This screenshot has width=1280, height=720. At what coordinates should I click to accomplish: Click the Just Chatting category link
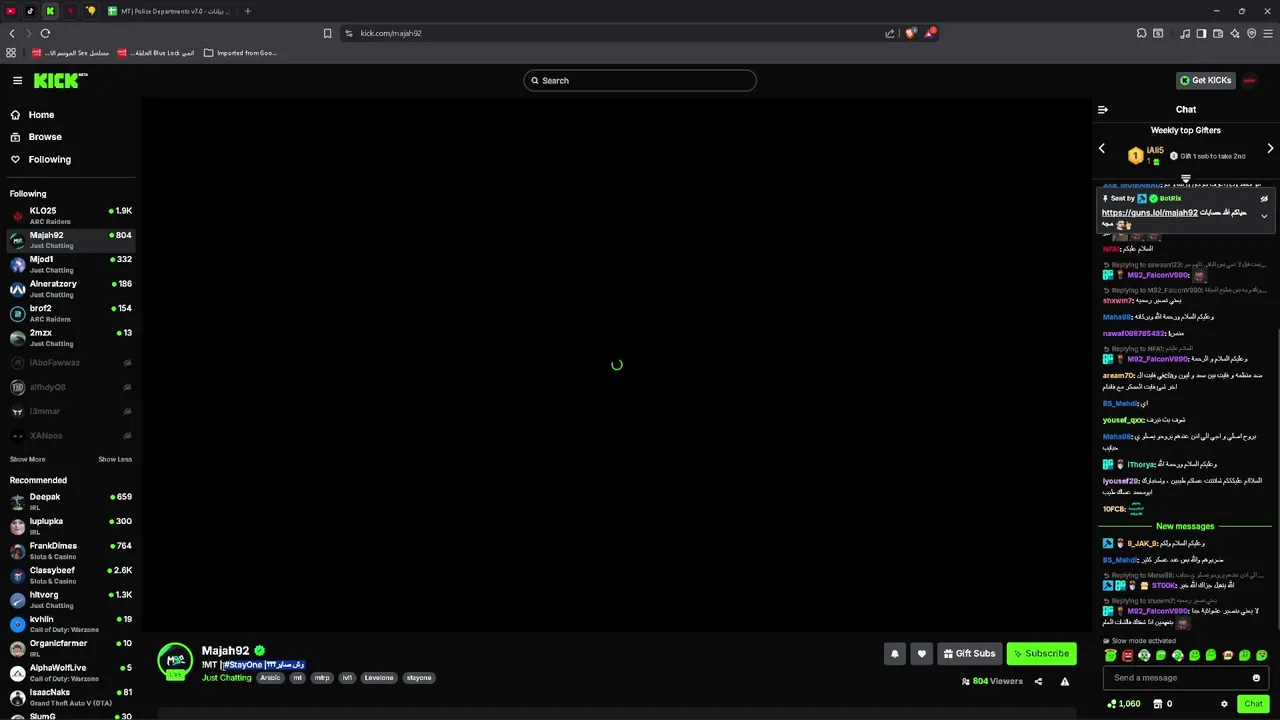(x=227, y=678)
